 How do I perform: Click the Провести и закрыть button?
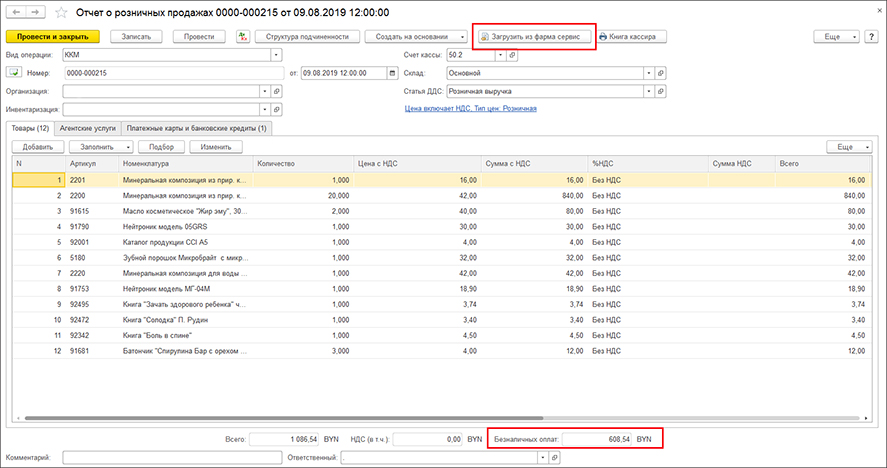pos(54,36)
